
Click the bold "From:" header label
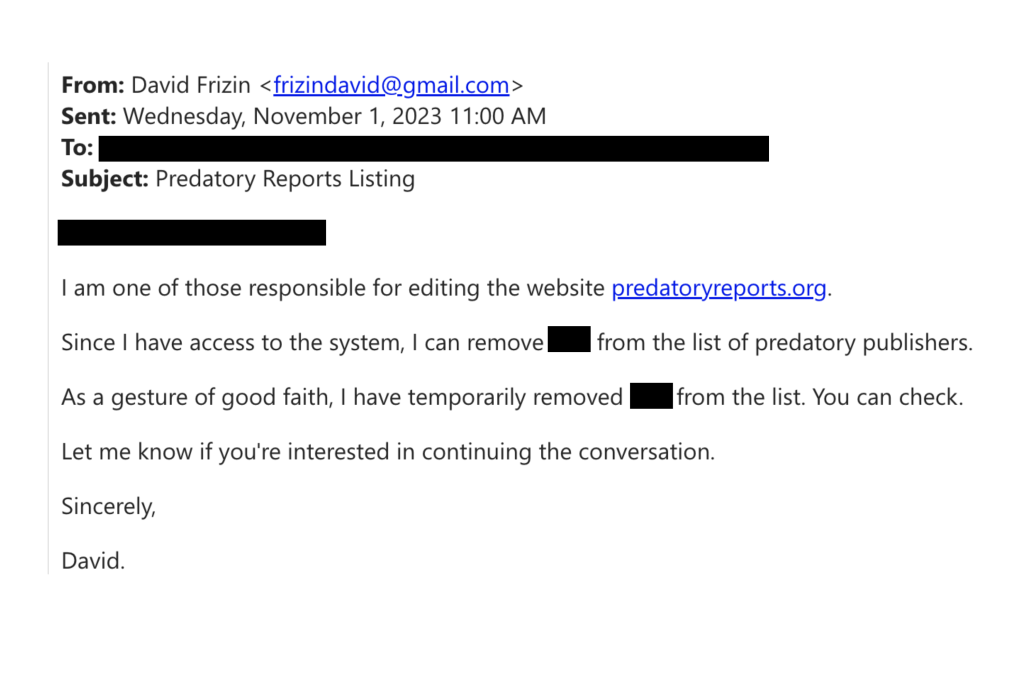(x=92, y=85)
